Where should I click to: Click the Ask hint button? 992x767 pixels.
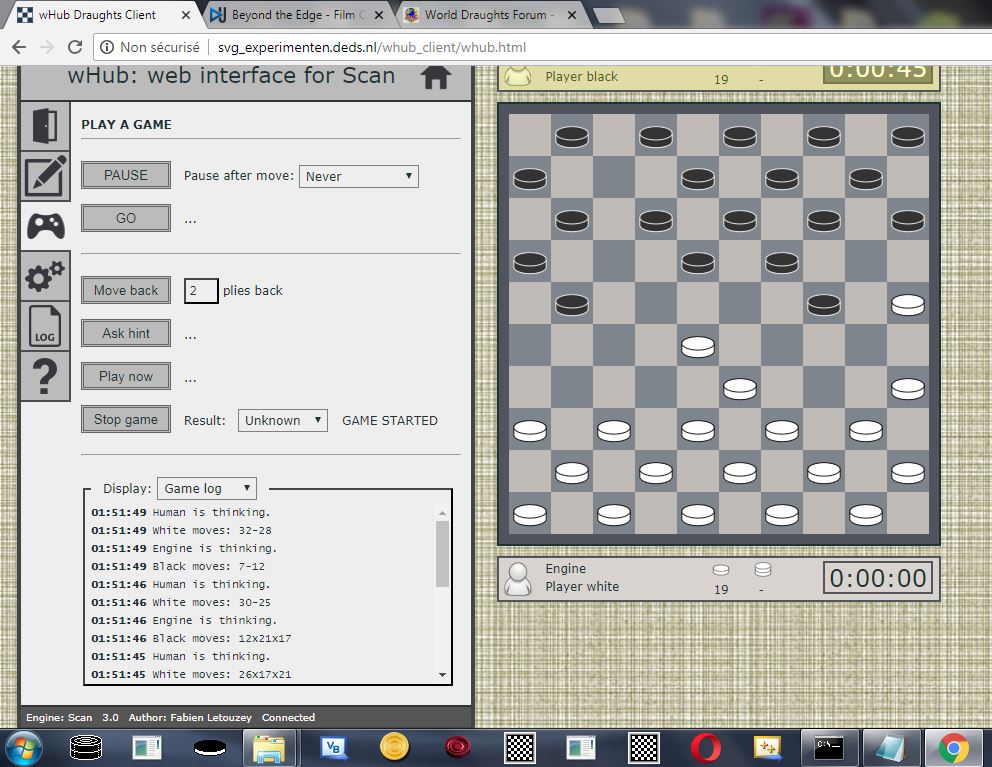point(126,333)
